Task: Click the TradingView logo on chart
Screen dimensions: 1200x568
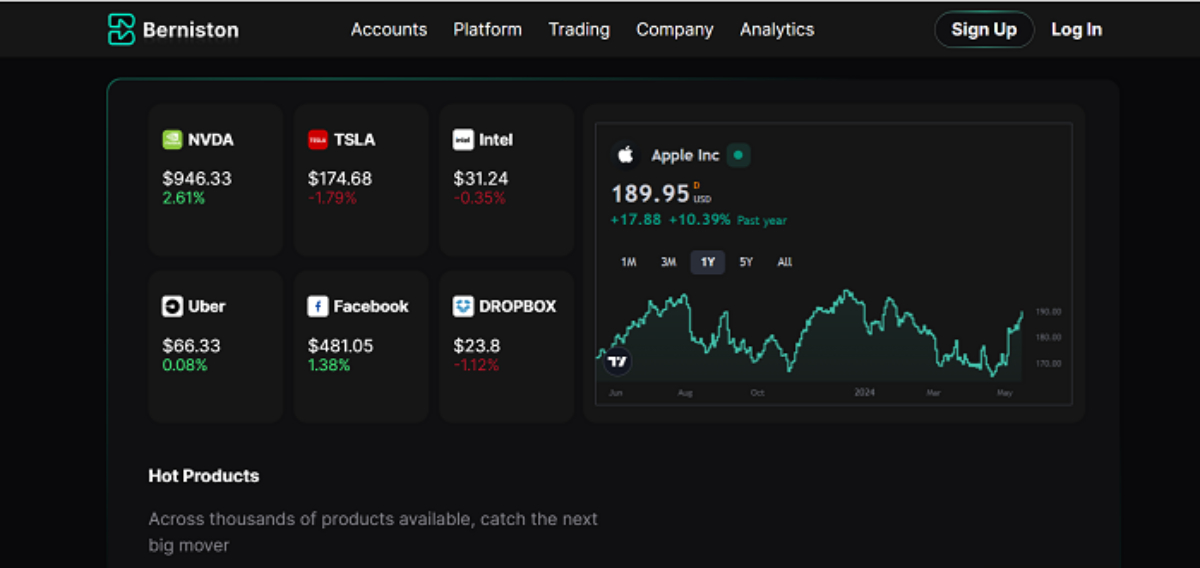Action: coord(618,362)
